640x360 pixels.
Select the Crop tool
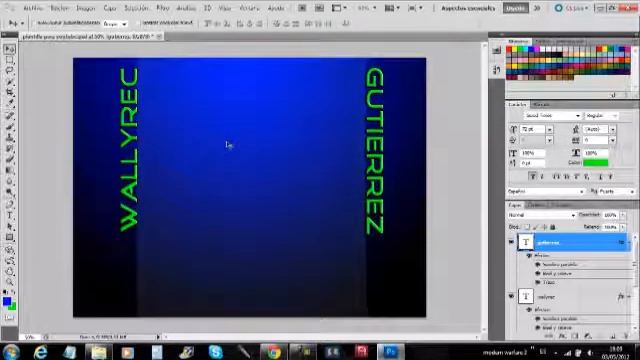(x=9, y=93)
